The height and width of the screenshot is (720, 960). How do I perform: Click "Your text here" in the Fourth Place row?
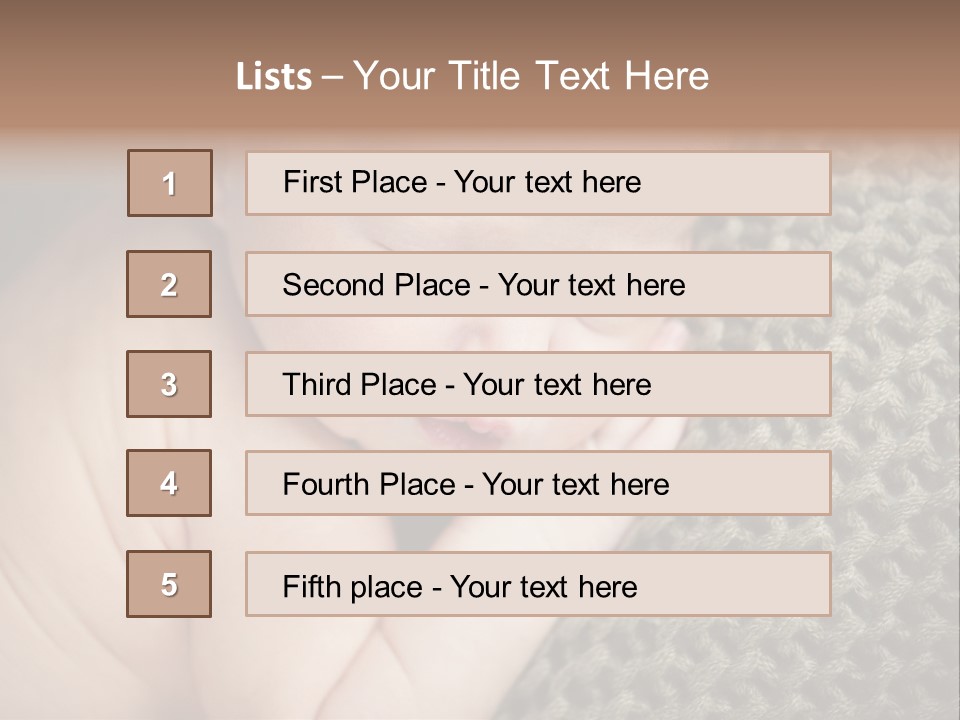point(575,485)
